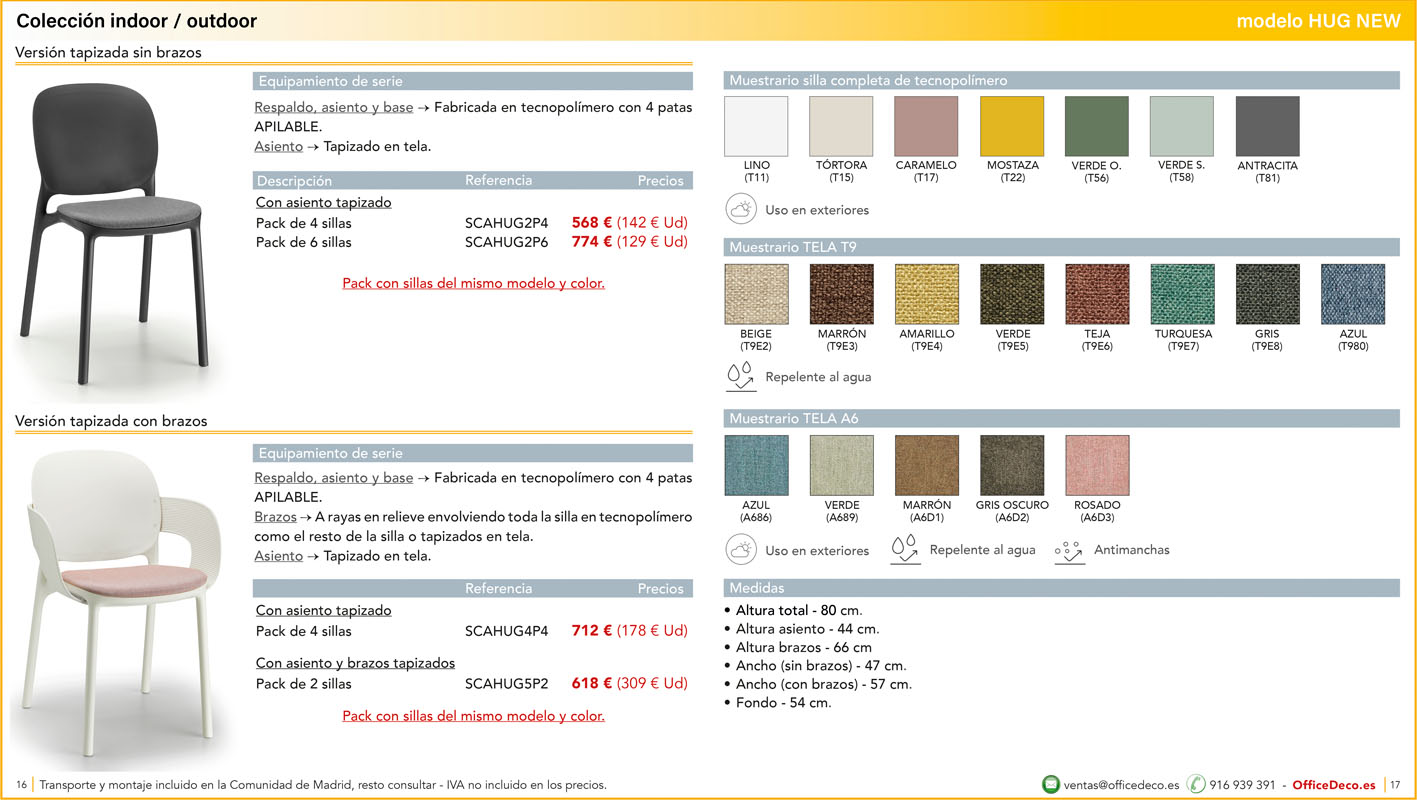Click the green phone icon in footer
The image size is (1417, 800).
[1196, 784]
